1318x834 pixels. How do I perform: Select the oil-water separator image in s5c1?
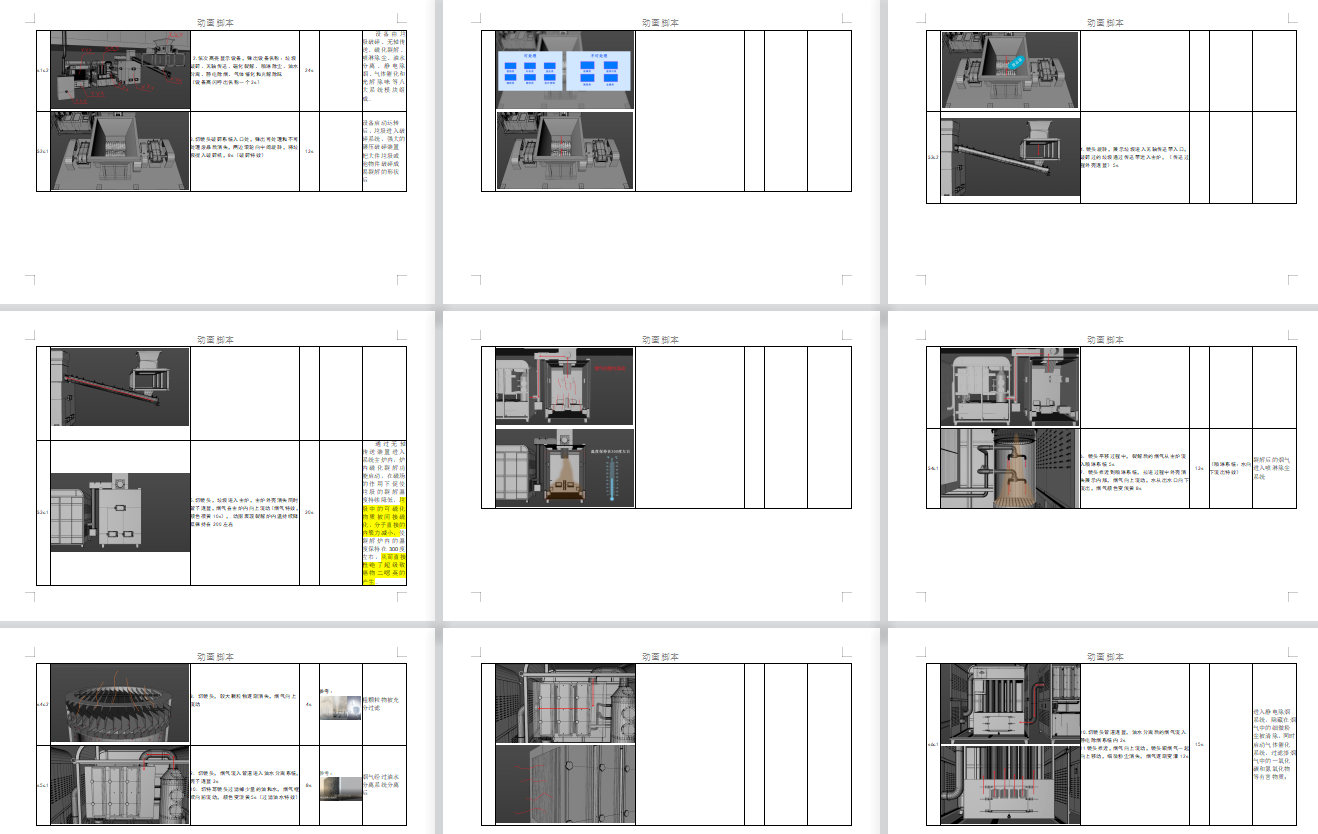pos(120,784)
